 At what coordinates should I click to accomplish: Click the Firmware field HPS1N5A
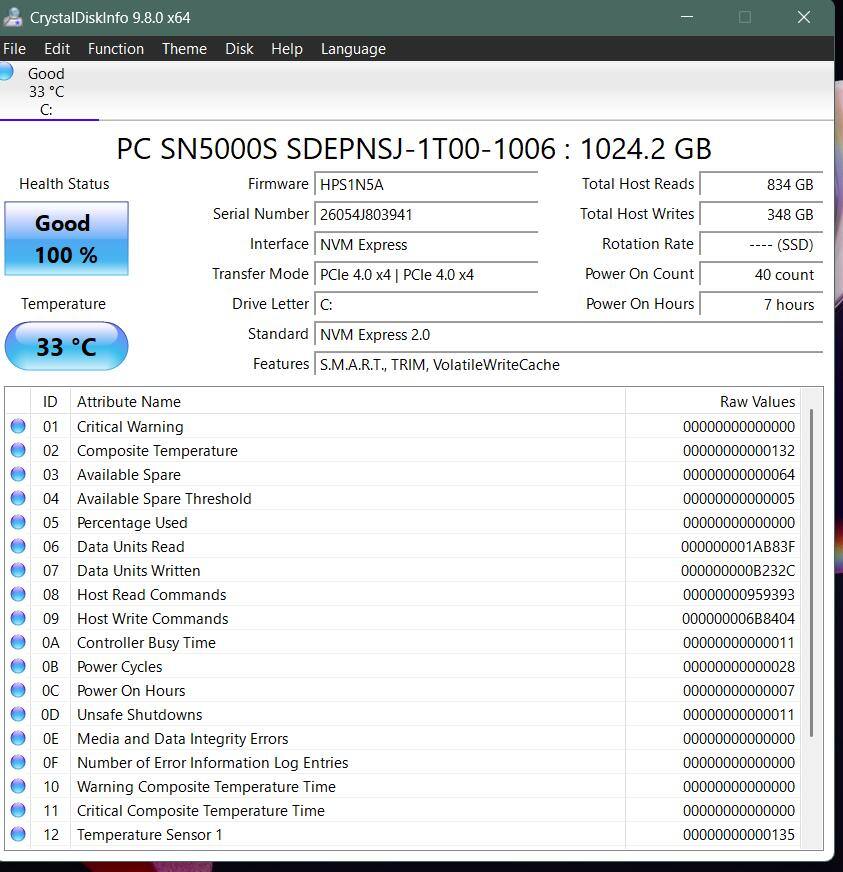(x=426, y=185)
